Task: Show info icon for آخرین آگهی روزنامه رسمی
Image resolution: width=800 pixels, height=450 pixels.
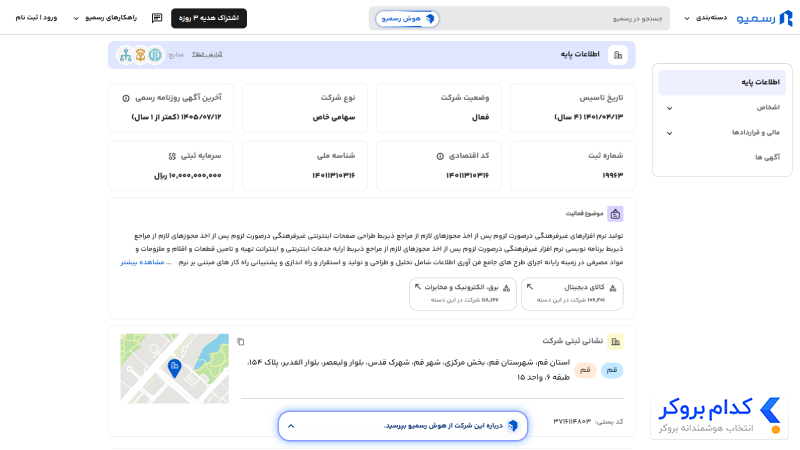Action: (x=126, y=98)
